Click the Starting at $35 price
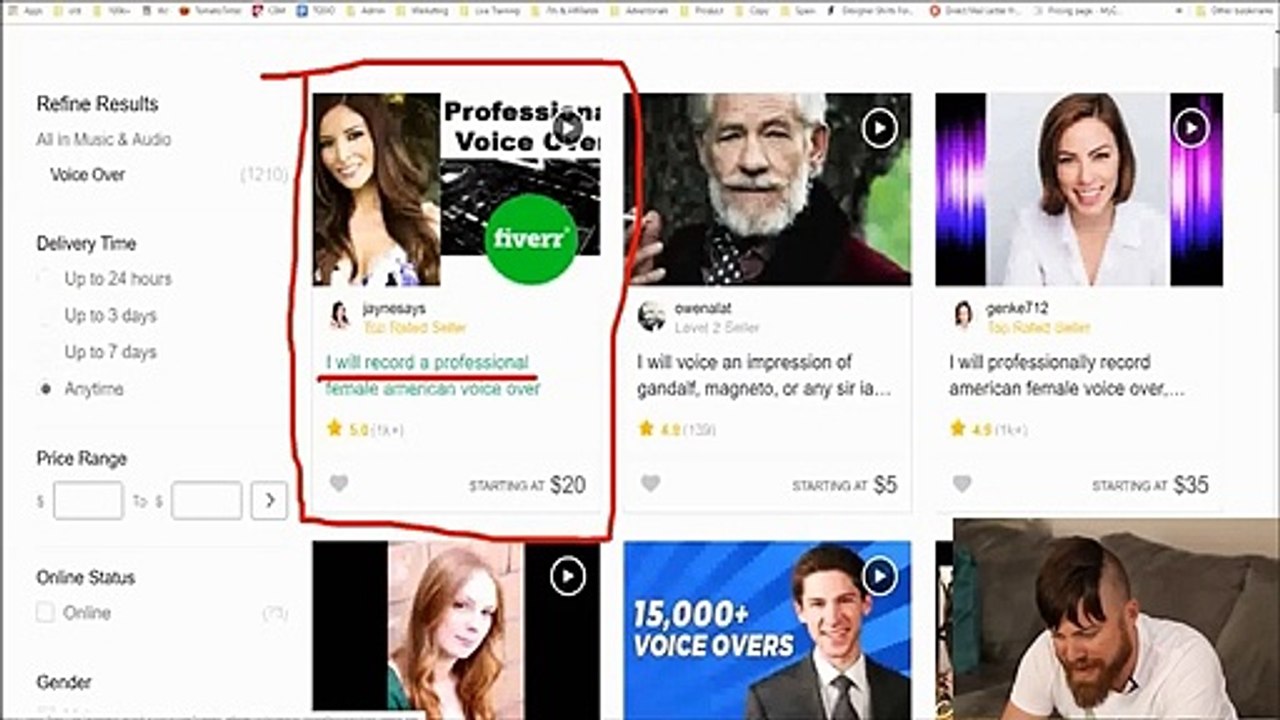This screenshot has width=1280, height=720. (1150, 485)
